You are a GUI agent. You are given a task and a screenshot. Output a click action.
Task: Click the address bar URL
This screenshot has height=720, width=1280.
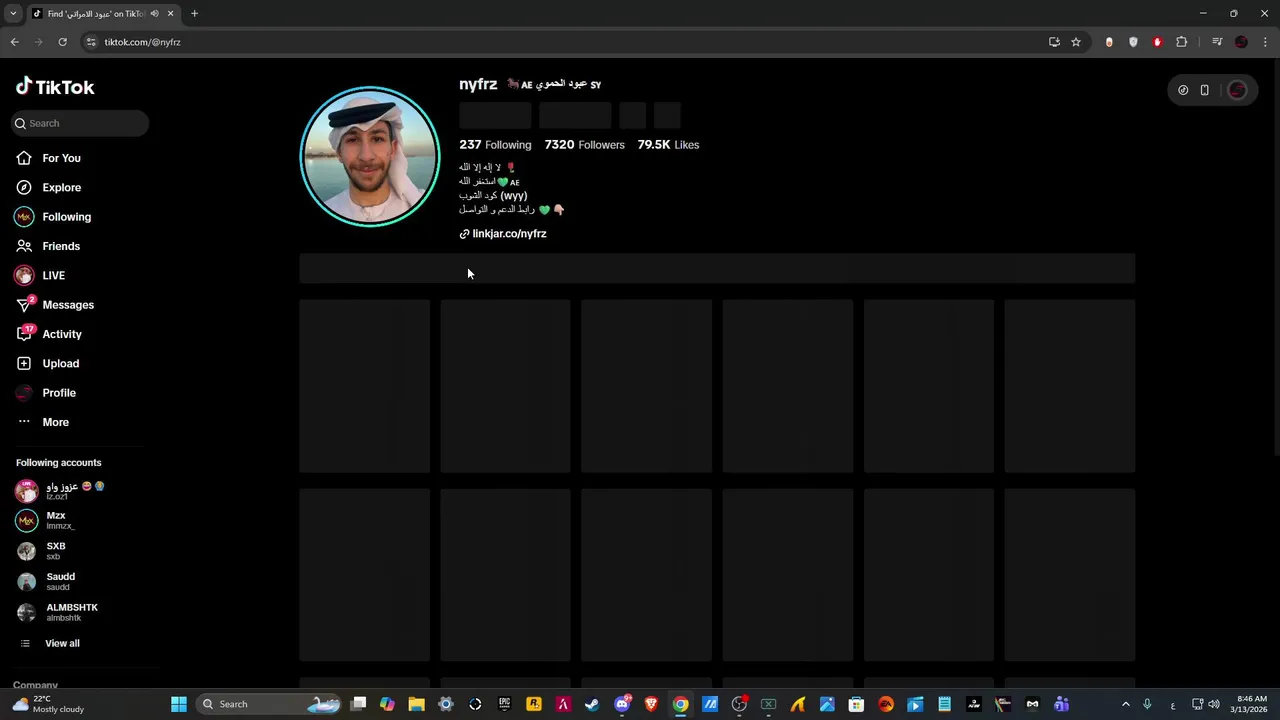coord(142,42)
